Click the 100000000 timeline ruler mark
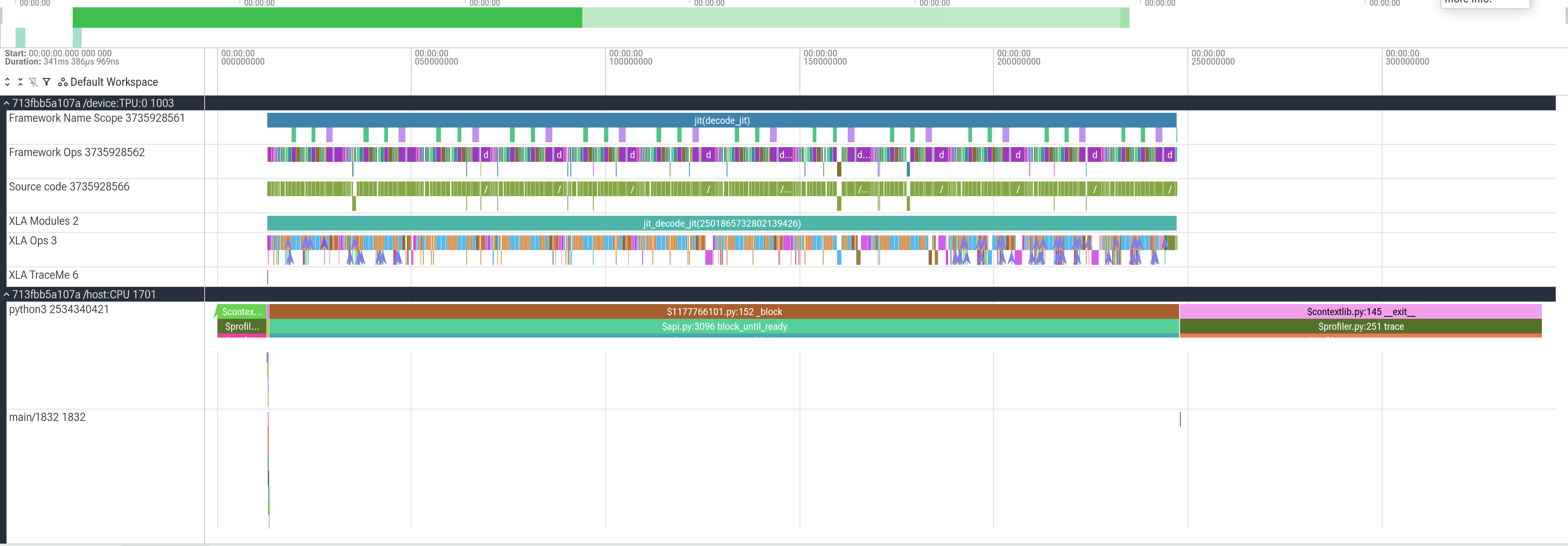The width and height of the screenshot is (1568, 546). [630, 57]
